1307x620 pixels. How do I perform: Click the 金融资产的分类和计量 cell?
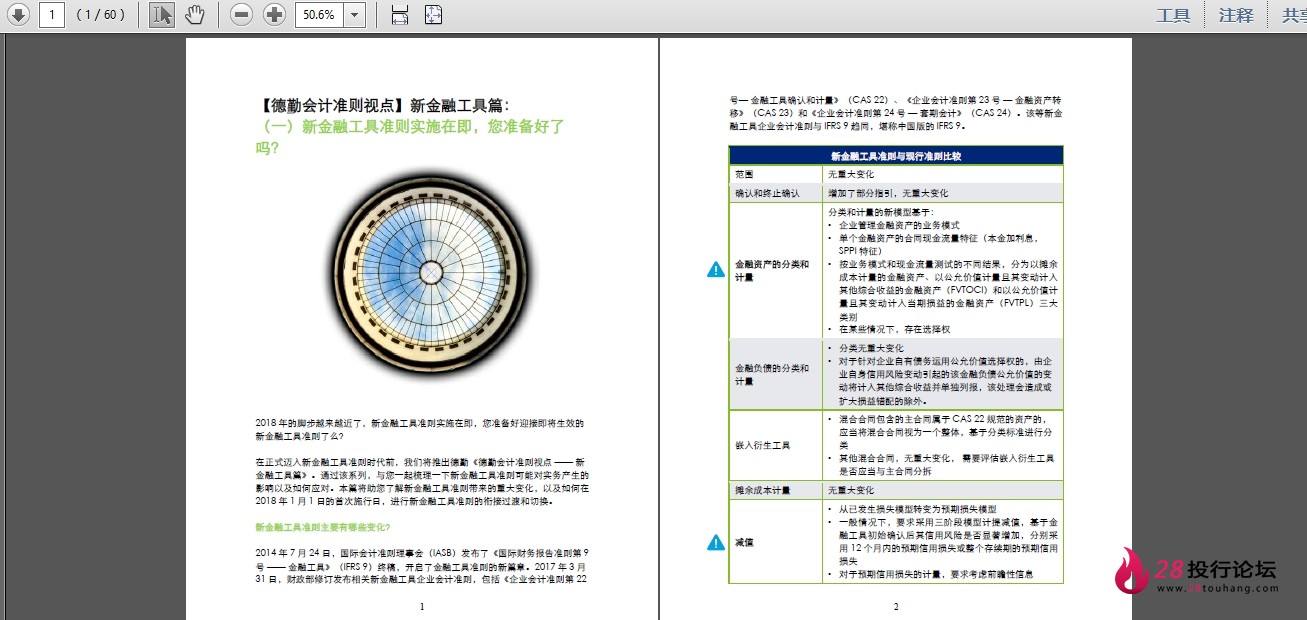point(777,271)
